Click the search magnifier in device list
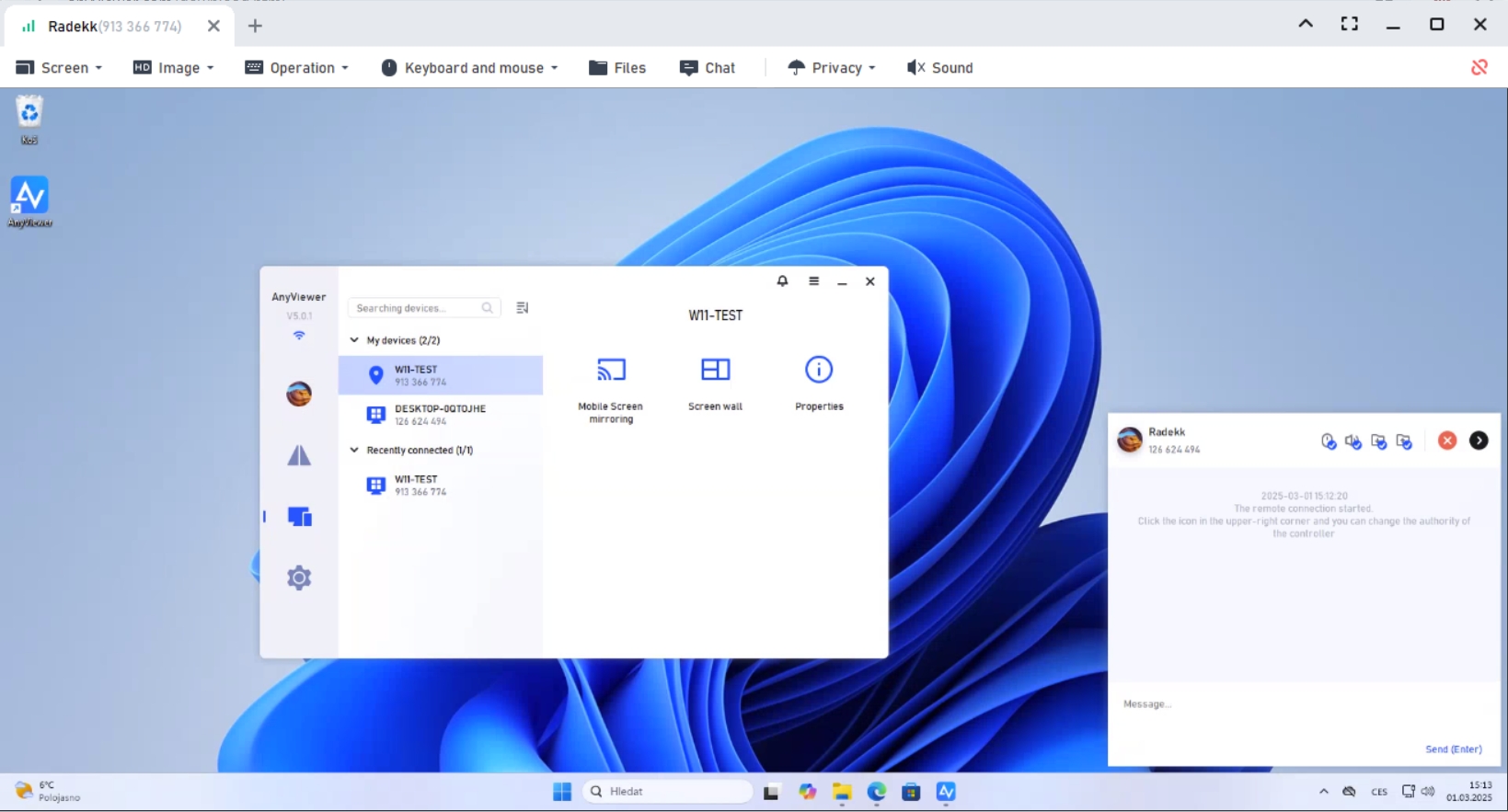 [x=488, y=308]
